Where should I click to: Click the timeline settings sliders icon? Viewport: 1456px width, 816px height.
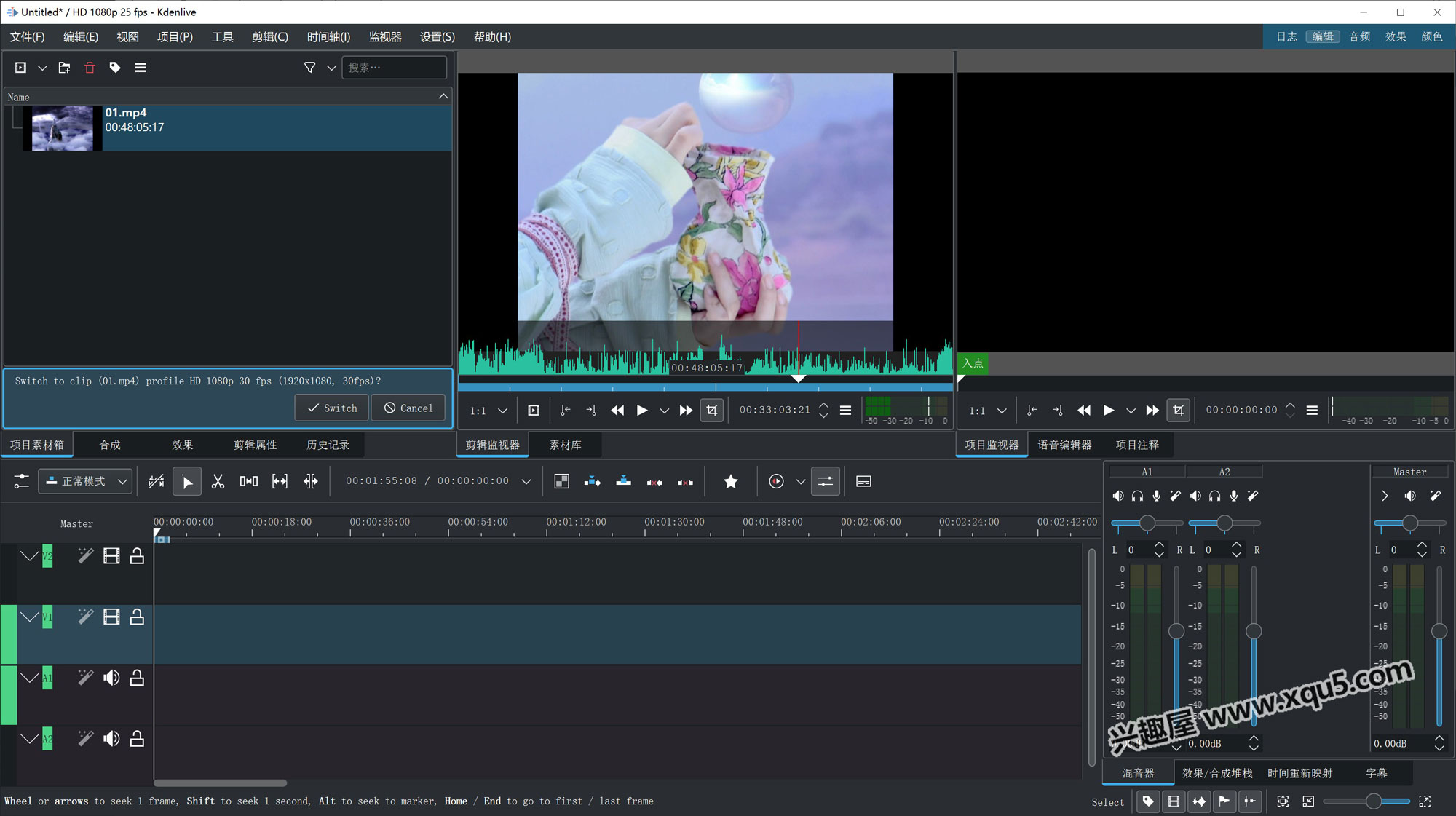pyautogui.click(x=21, y=481)
